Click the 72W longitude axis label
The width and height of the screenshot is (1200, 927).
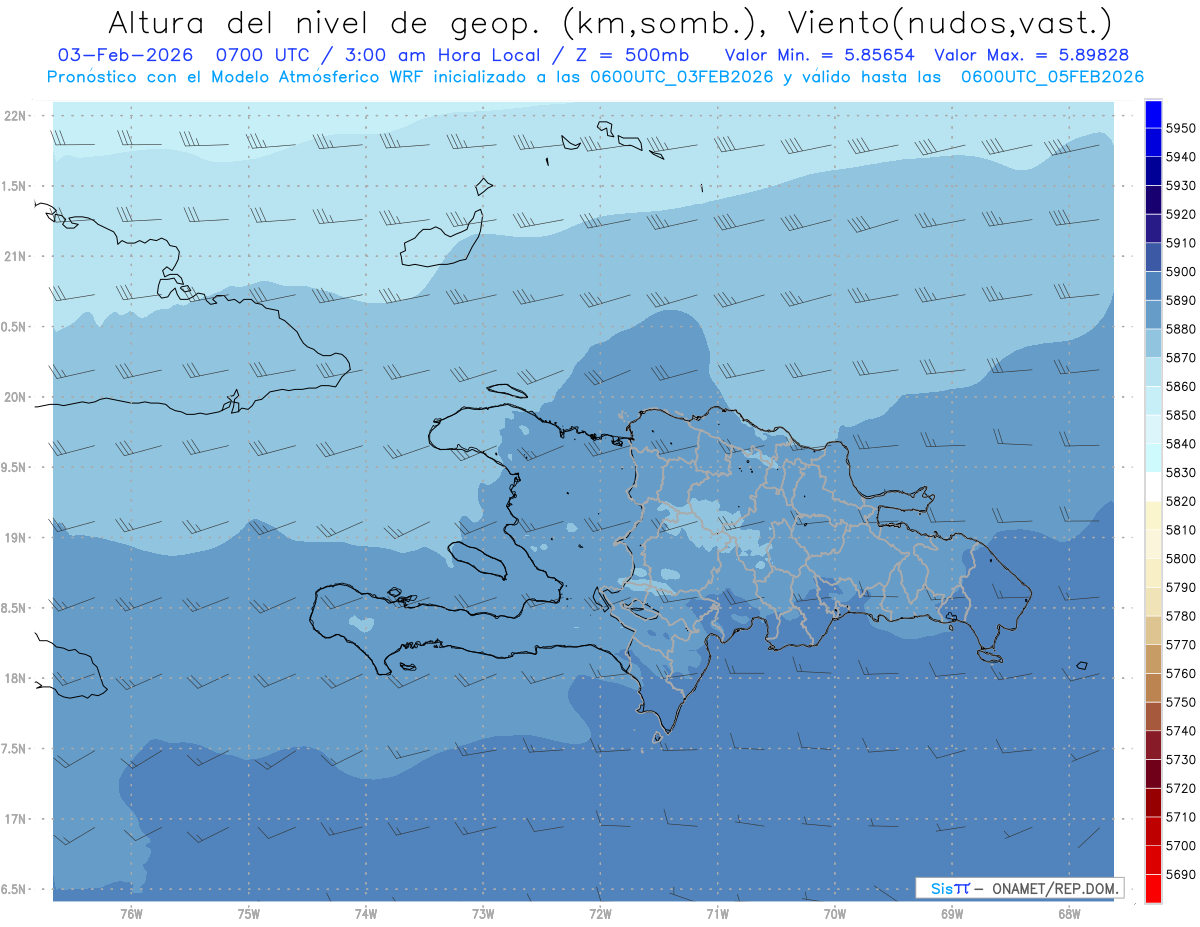[600, 914]
